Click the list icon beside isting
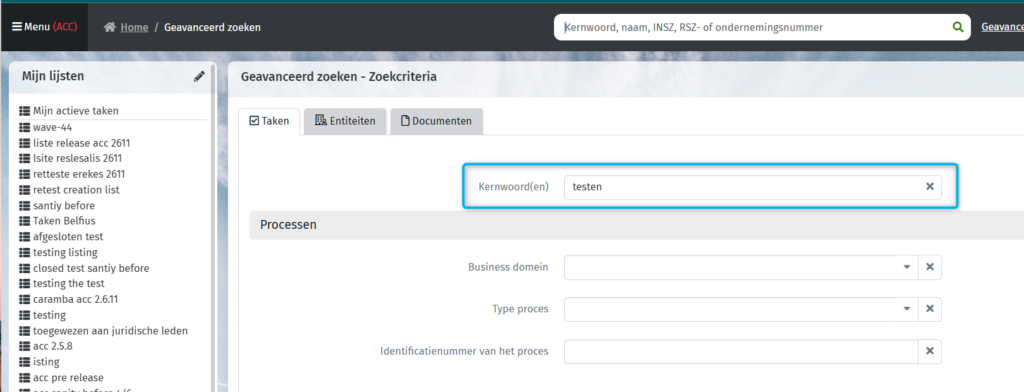The height and width of the screenshot is (392, 1024). click(25, 362)
